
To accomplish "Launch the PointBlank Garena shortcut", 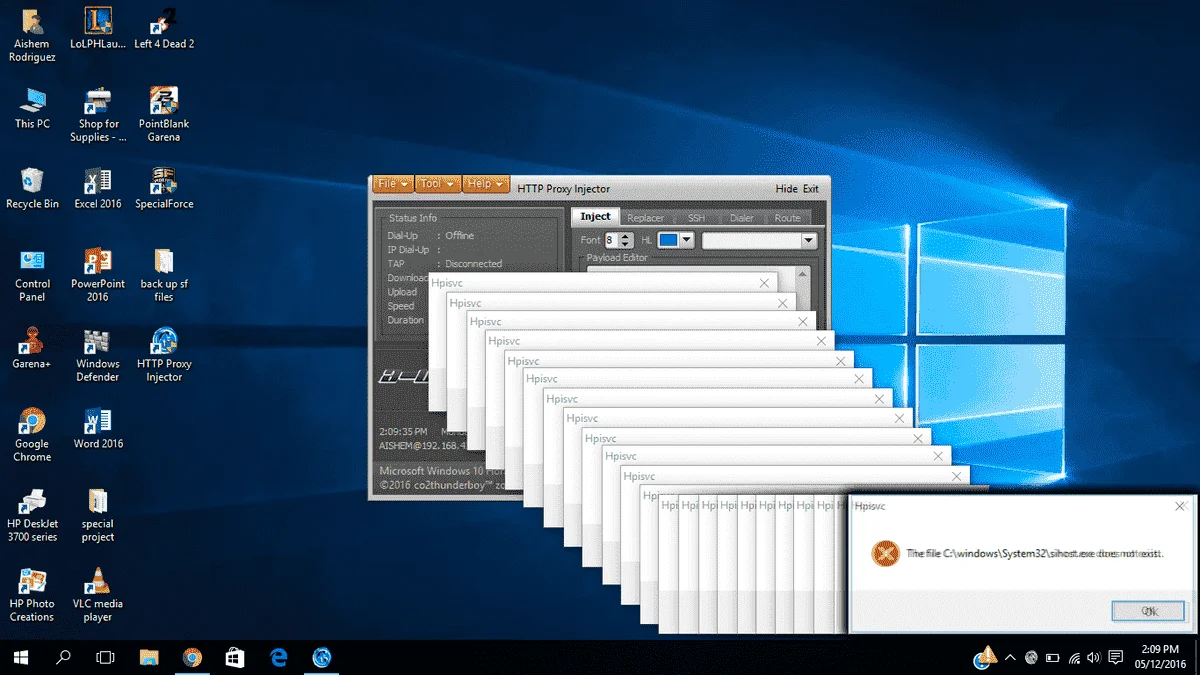I will point(164,114).
